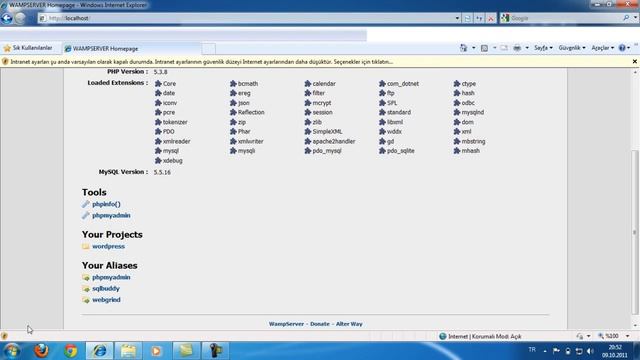Open the Windows Start menu

(12, 351)
